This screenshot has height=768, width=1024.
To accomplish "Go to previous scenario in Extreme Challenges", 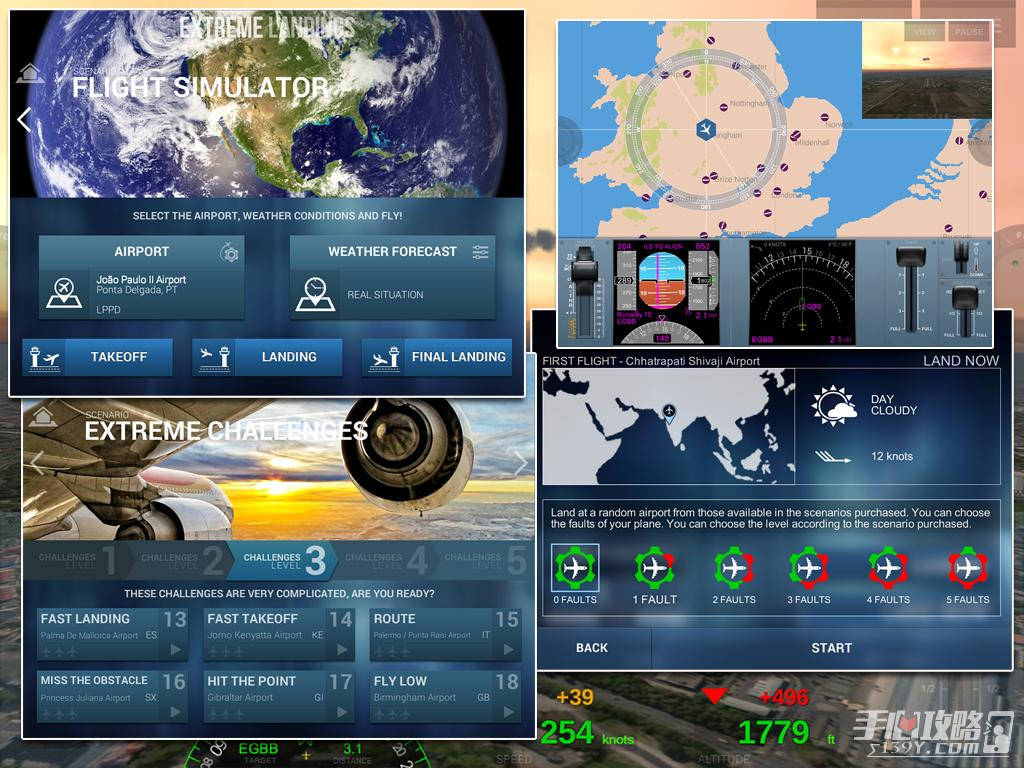I will (37, 464).
